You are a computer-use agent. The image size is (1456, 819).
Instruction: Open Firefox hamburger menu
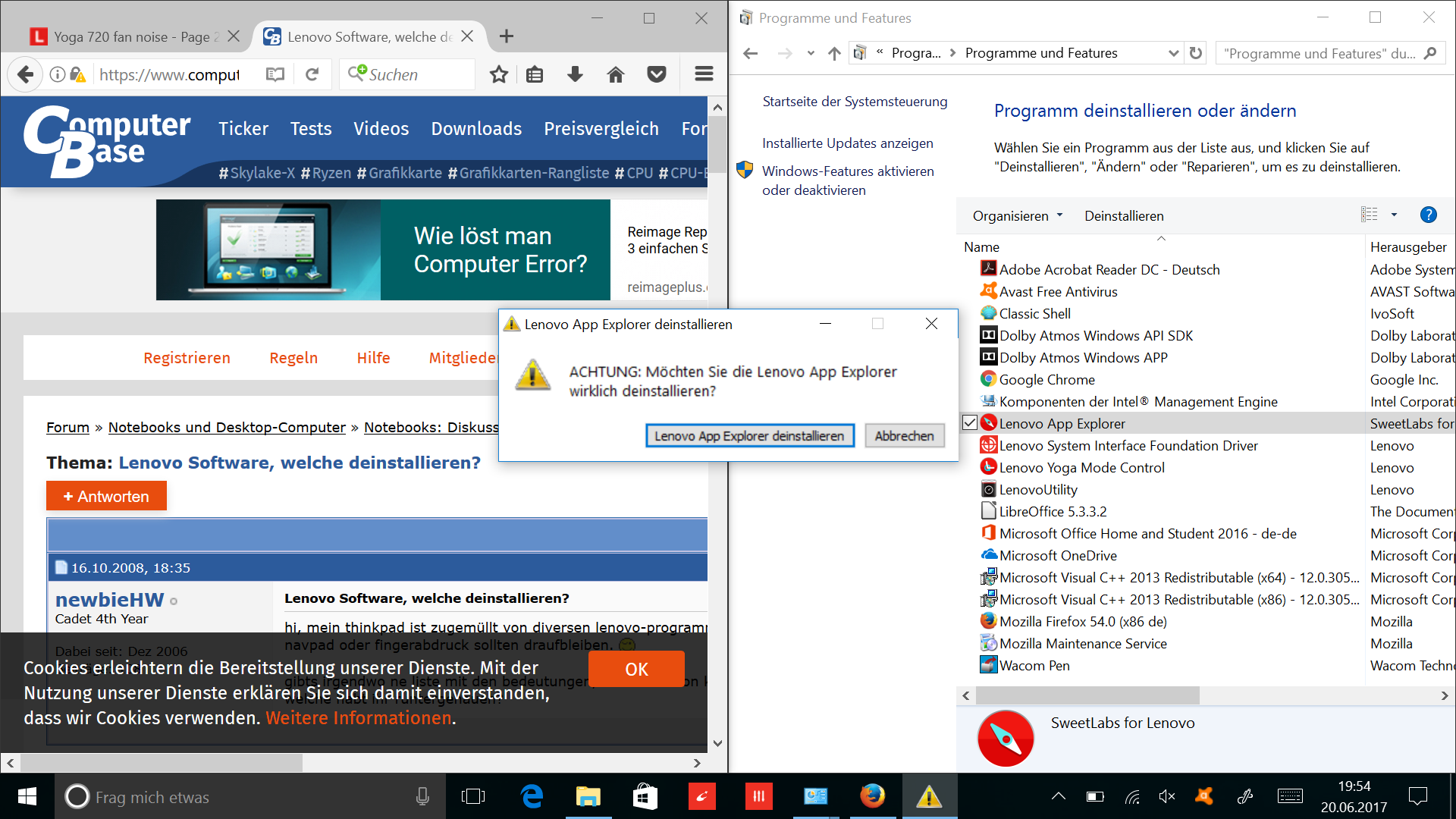(x=704, y=74)
